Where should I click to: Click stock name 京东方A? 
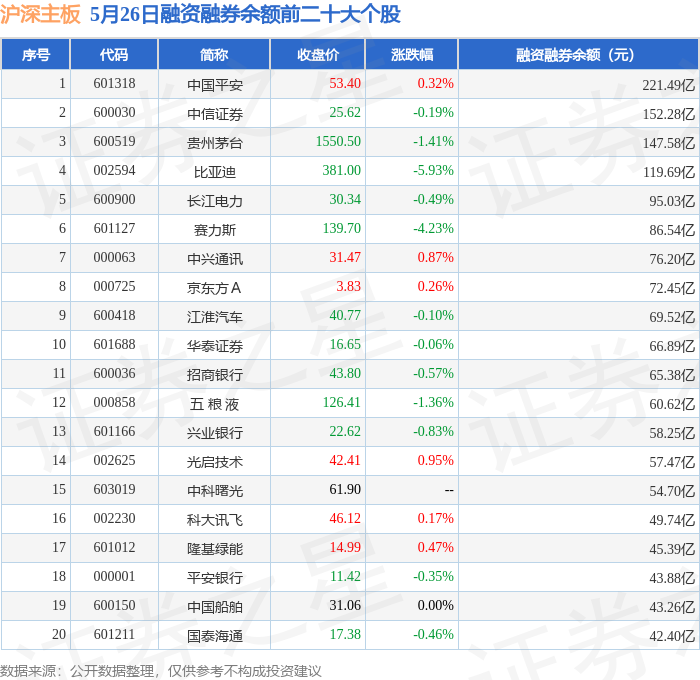click(x=214, y=288)
